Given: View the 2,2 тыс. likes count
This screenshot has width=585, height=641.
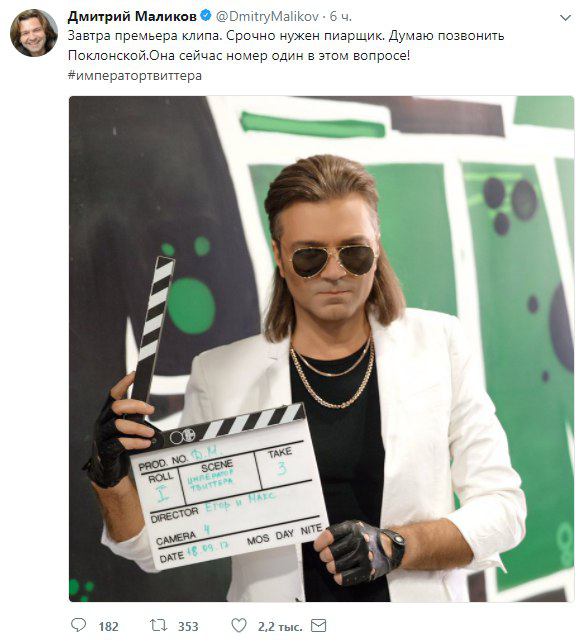Looking at the screenshot, I should pyautogui.click(x=280, y=626).
